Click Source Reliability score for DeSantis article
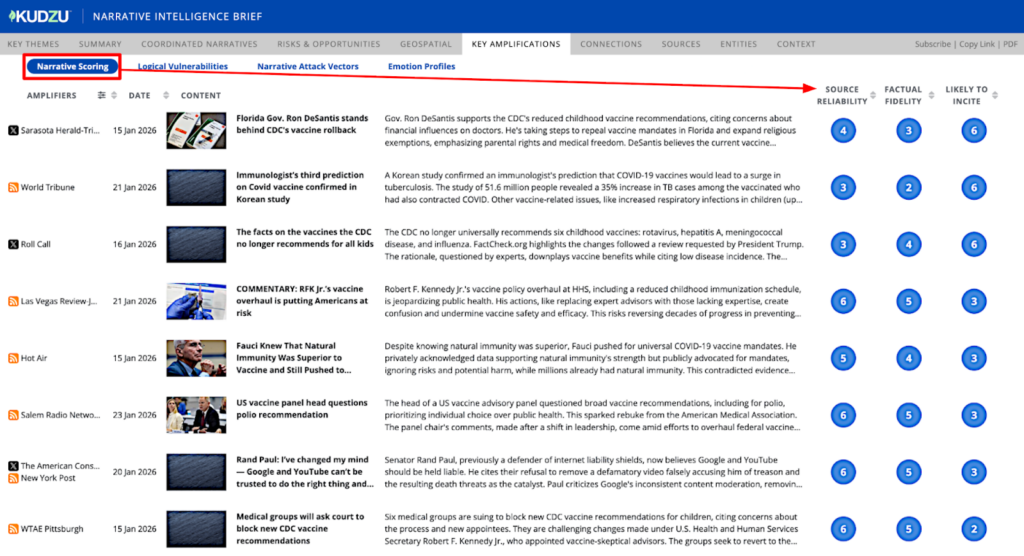Screen dimensions: 1024x556 pyautogui.click(x=843, y=130)
